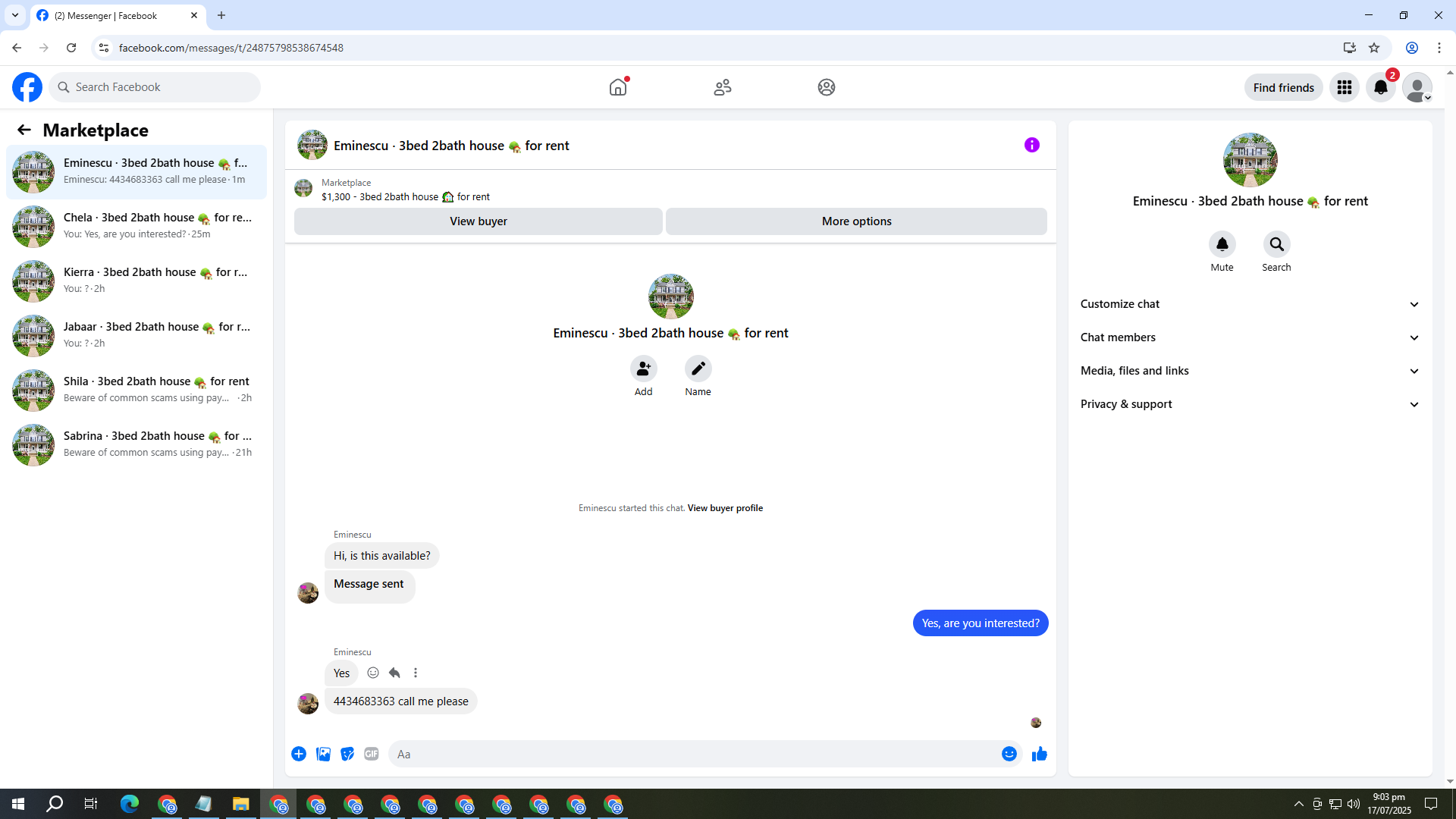The width and height of the screenshot is (1456, 819).
Task: Open the Chela conversation
Action: tap(136, 227)
